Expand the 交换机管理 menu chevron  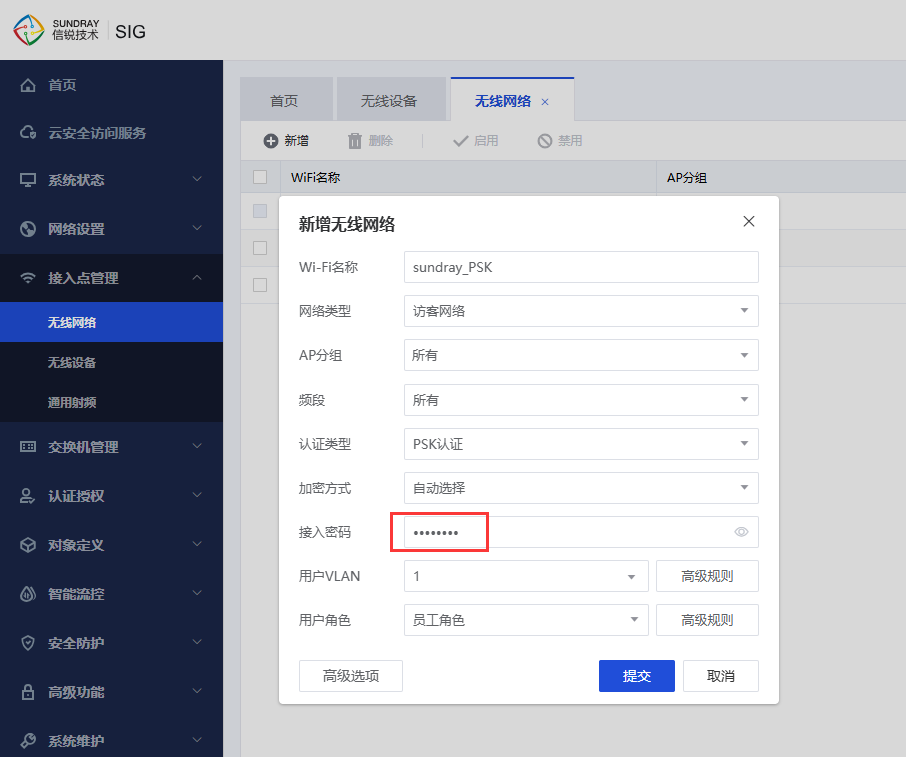[197, 446]
